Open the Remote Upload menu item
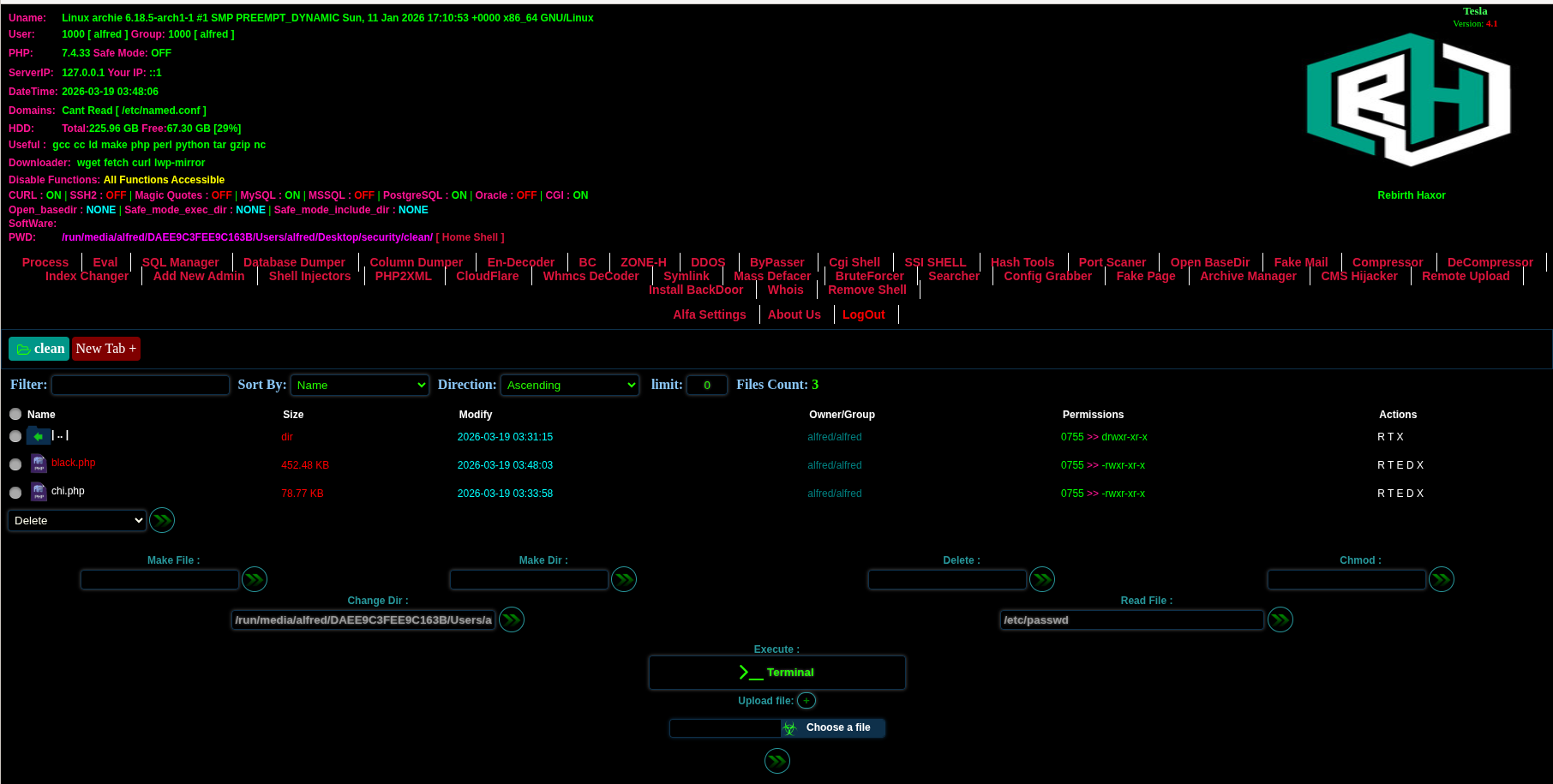 click(1466, 276)
